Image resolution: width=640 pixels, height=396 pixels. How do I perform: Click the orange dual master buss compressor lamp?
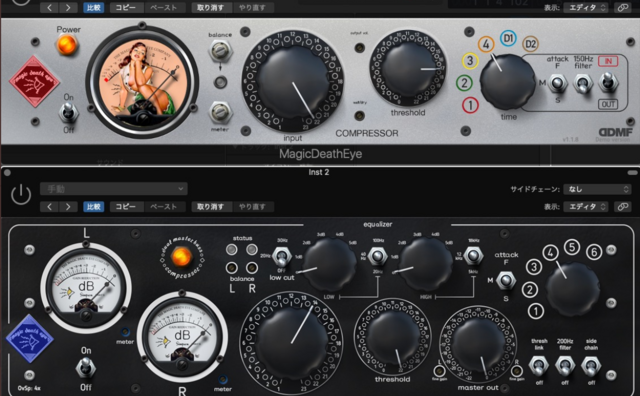[x=181, y=257]
